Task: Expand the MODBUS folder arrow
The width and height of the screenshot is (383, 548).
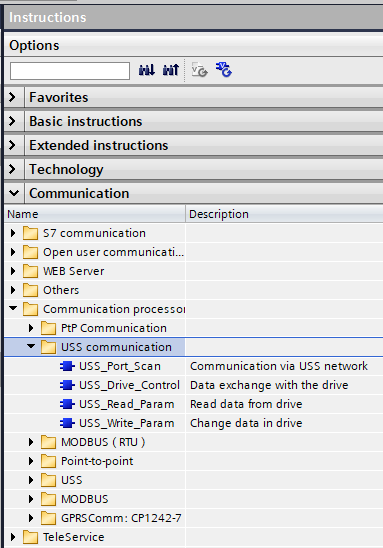Action: 31,499
